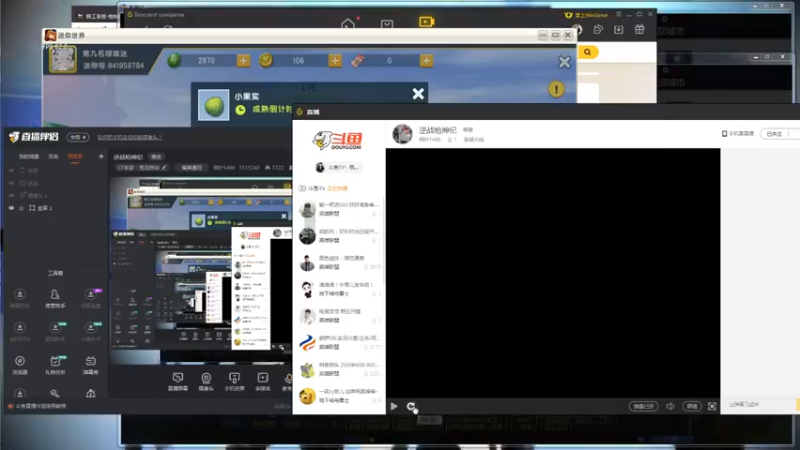Open streamer with man in suit avatar
Viewport: 800px width, 450px height.
click(x=307, y=262)
